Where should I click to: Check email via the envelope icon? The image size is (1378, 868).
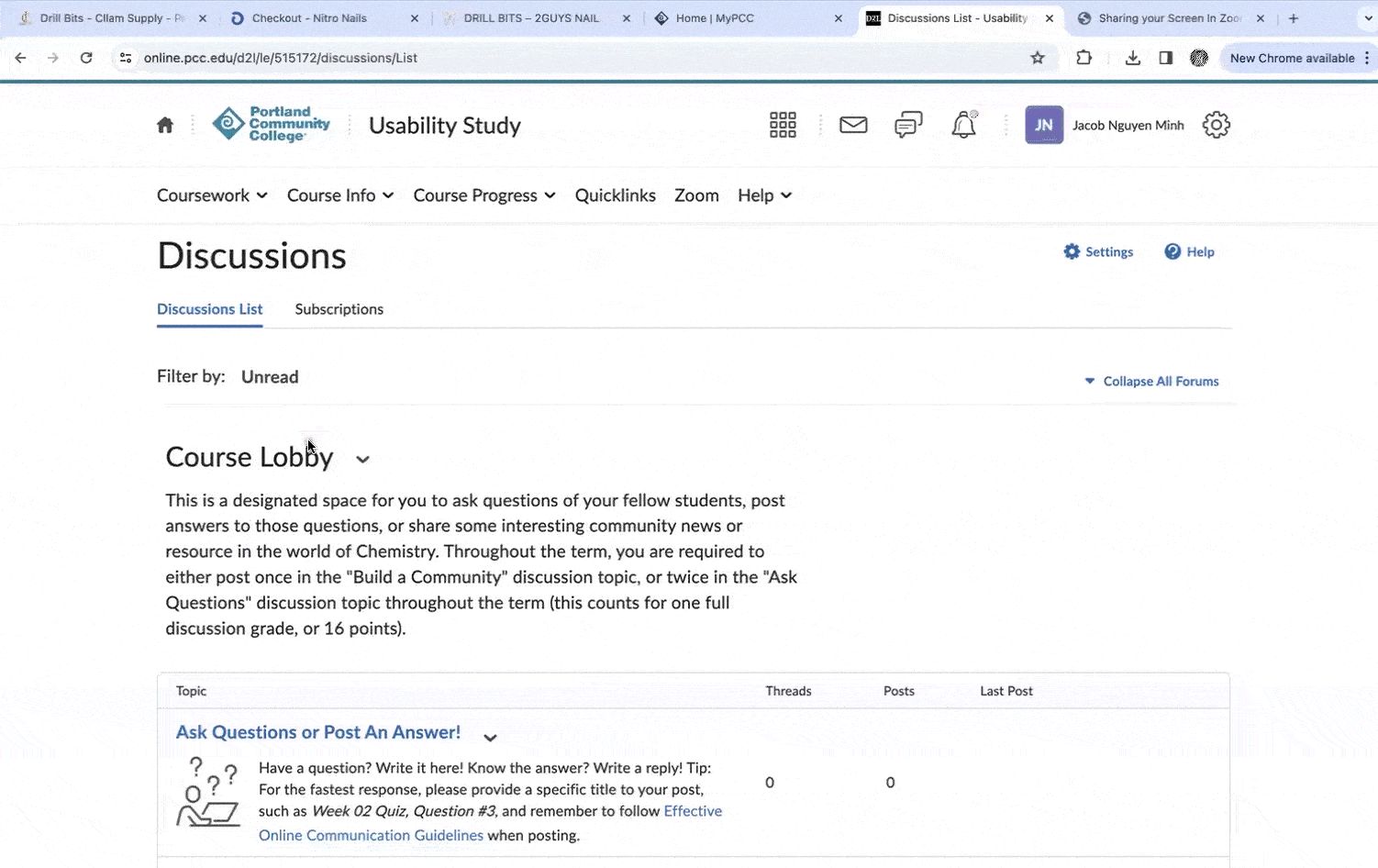[x=853, y=125]
